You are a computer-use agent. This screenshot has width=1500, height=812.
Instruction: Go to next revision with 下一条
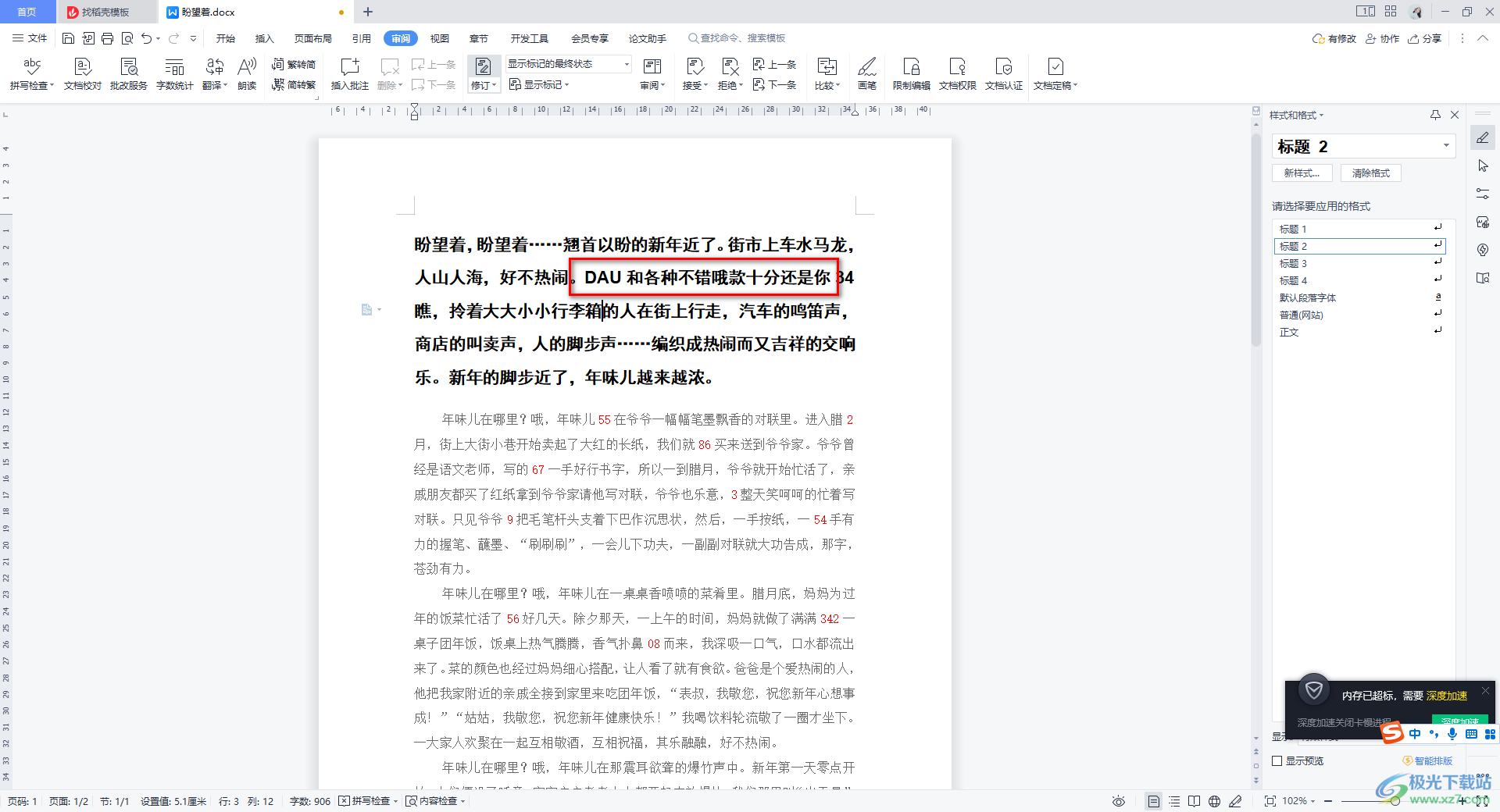774,84
